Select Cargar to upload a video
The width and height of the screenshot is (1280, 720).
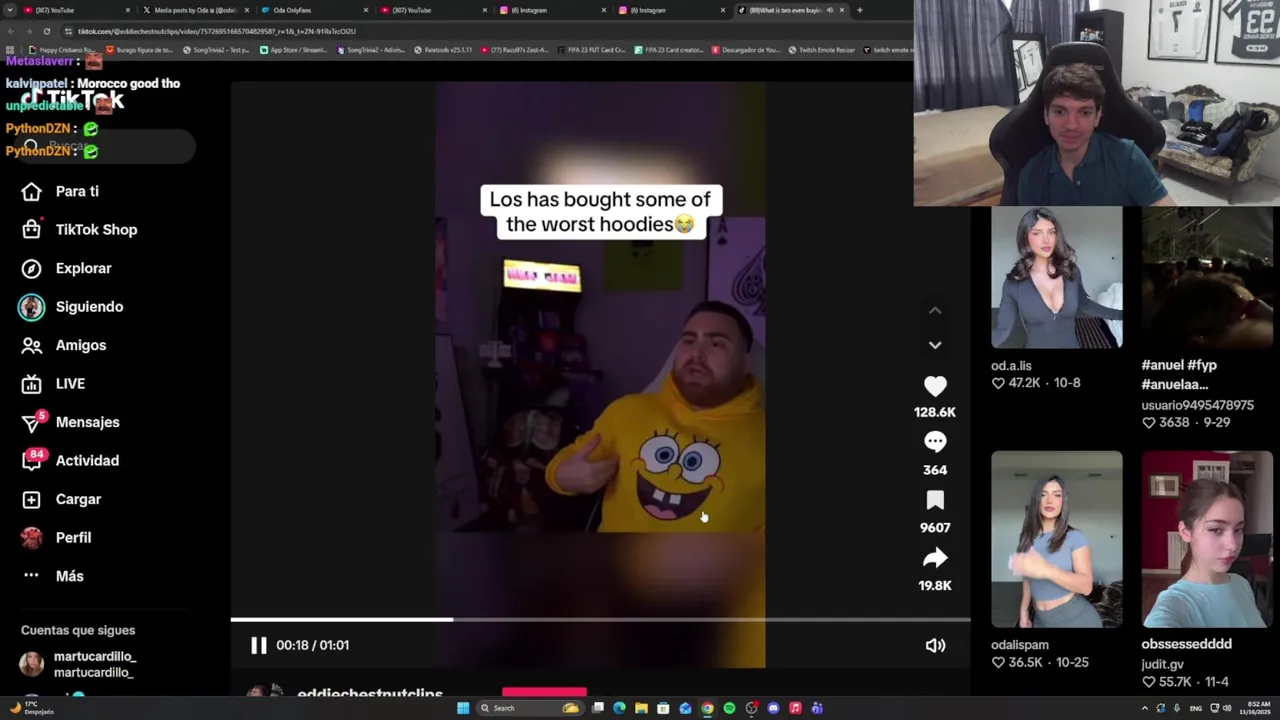61,499
